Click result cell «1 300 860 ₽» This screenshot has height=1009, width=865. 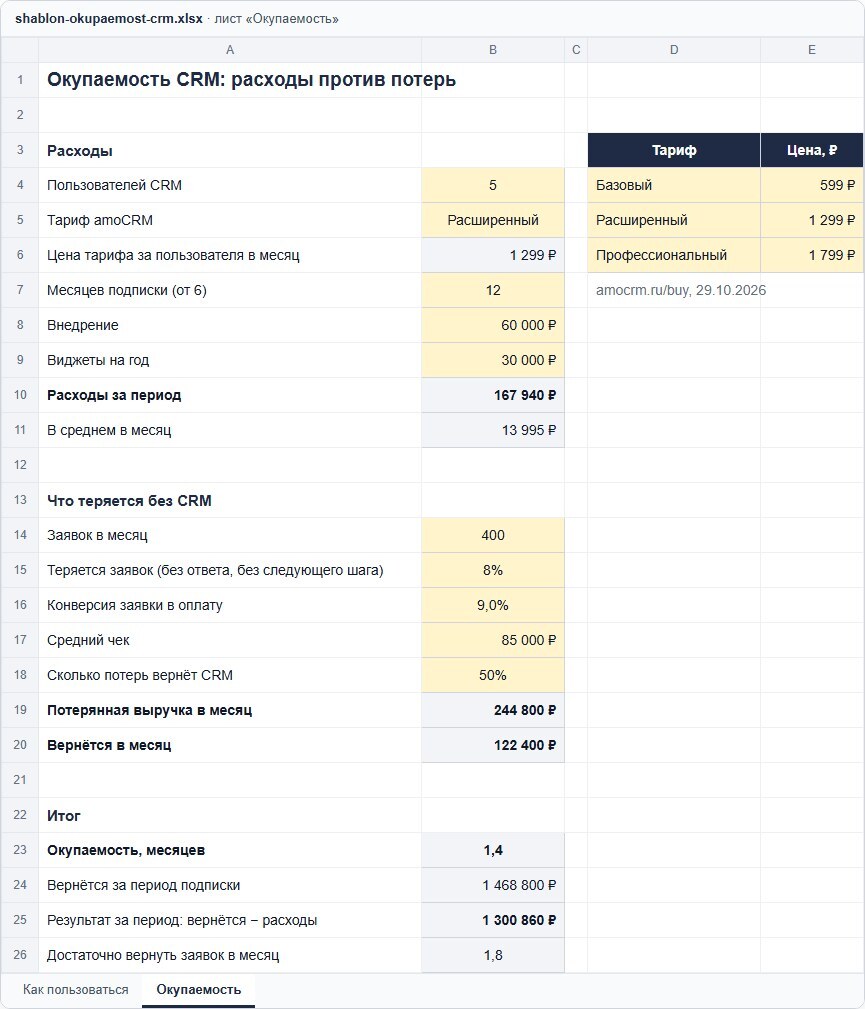point(493,920)
